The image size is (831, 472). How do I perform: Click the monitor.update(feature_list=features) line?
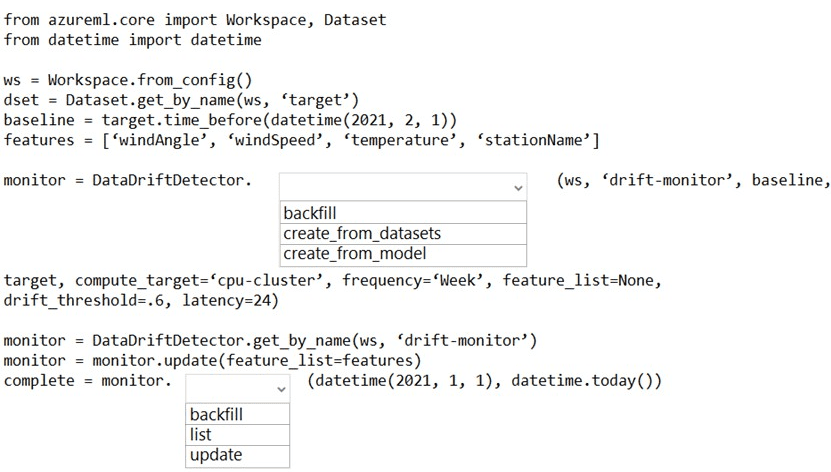[212, 360]
